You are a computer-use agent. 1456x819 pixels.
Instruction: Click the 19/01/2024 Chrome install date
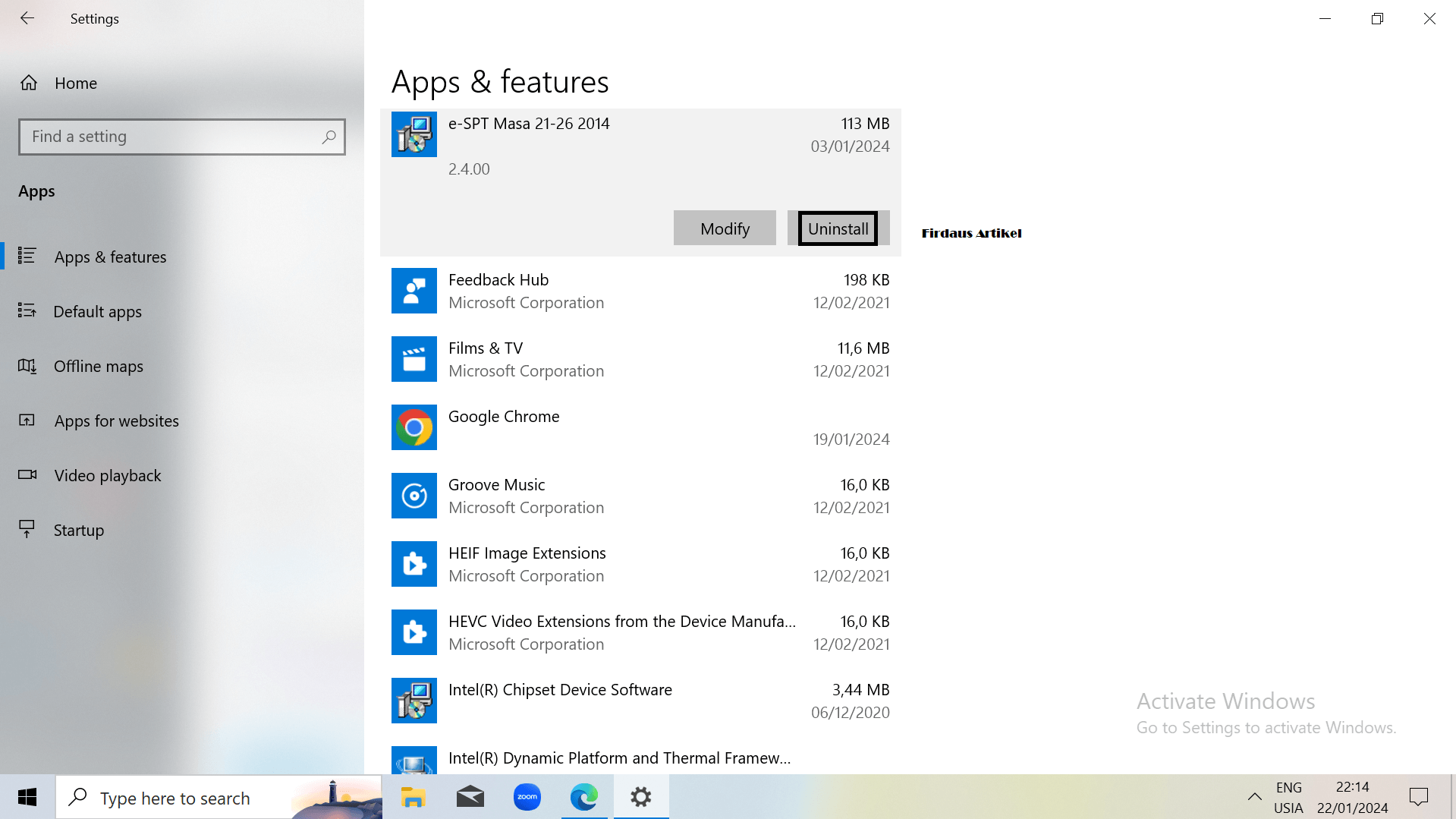[x=851, y=439]
